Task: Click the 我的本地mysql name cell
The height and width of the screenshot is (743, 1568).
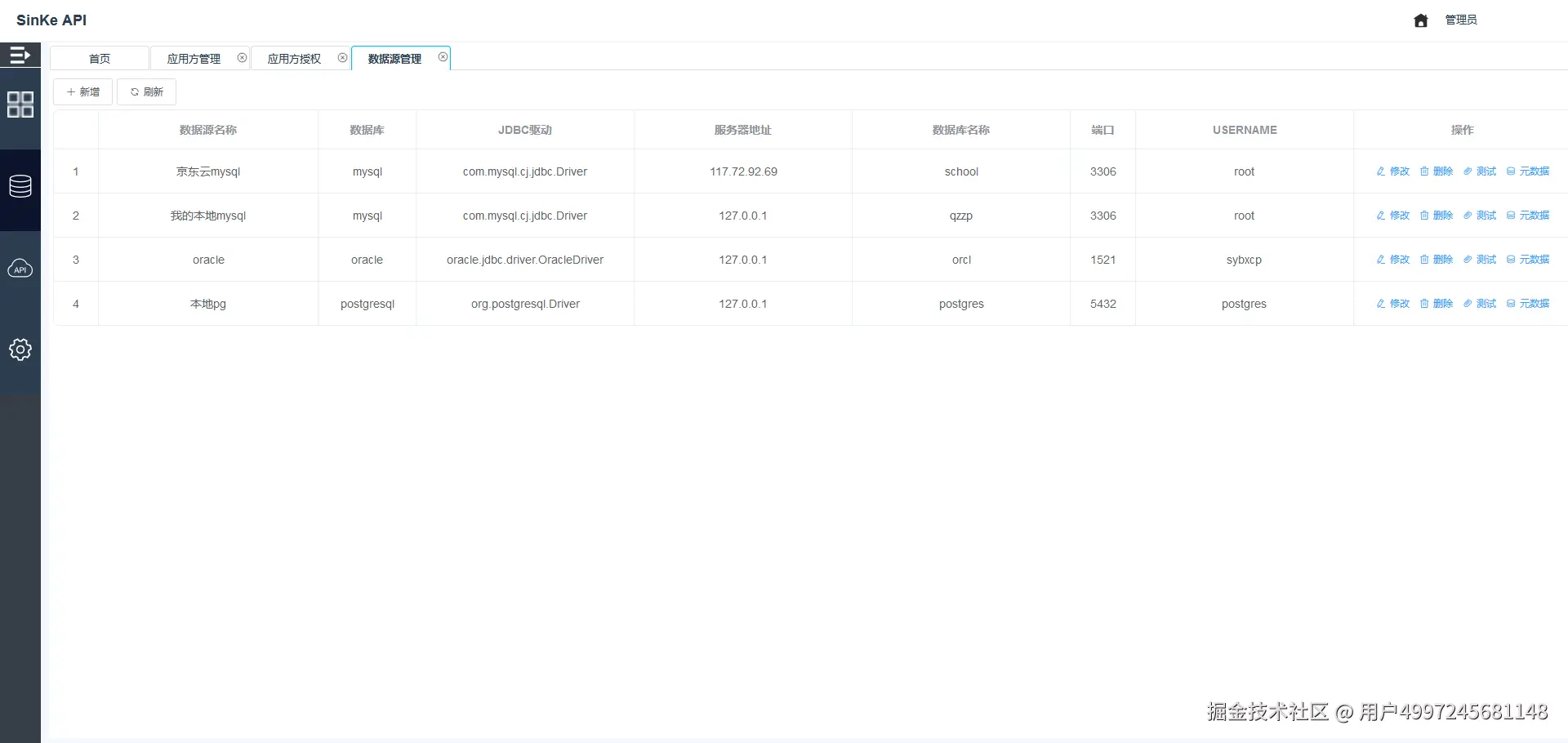Action: [x=208, y=216]
